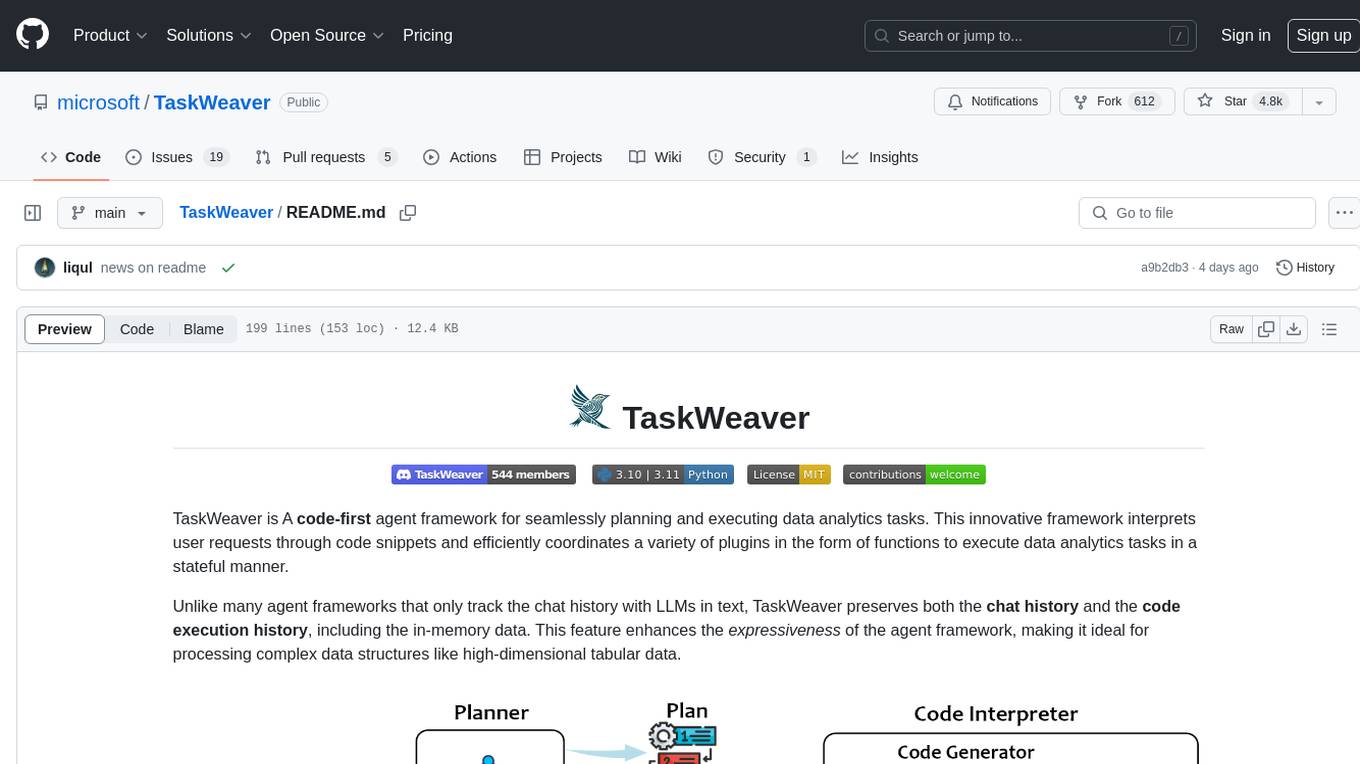Click the star count 4.8k
Viewport: 1360px width, 764px height.
tap(1270, 102)
